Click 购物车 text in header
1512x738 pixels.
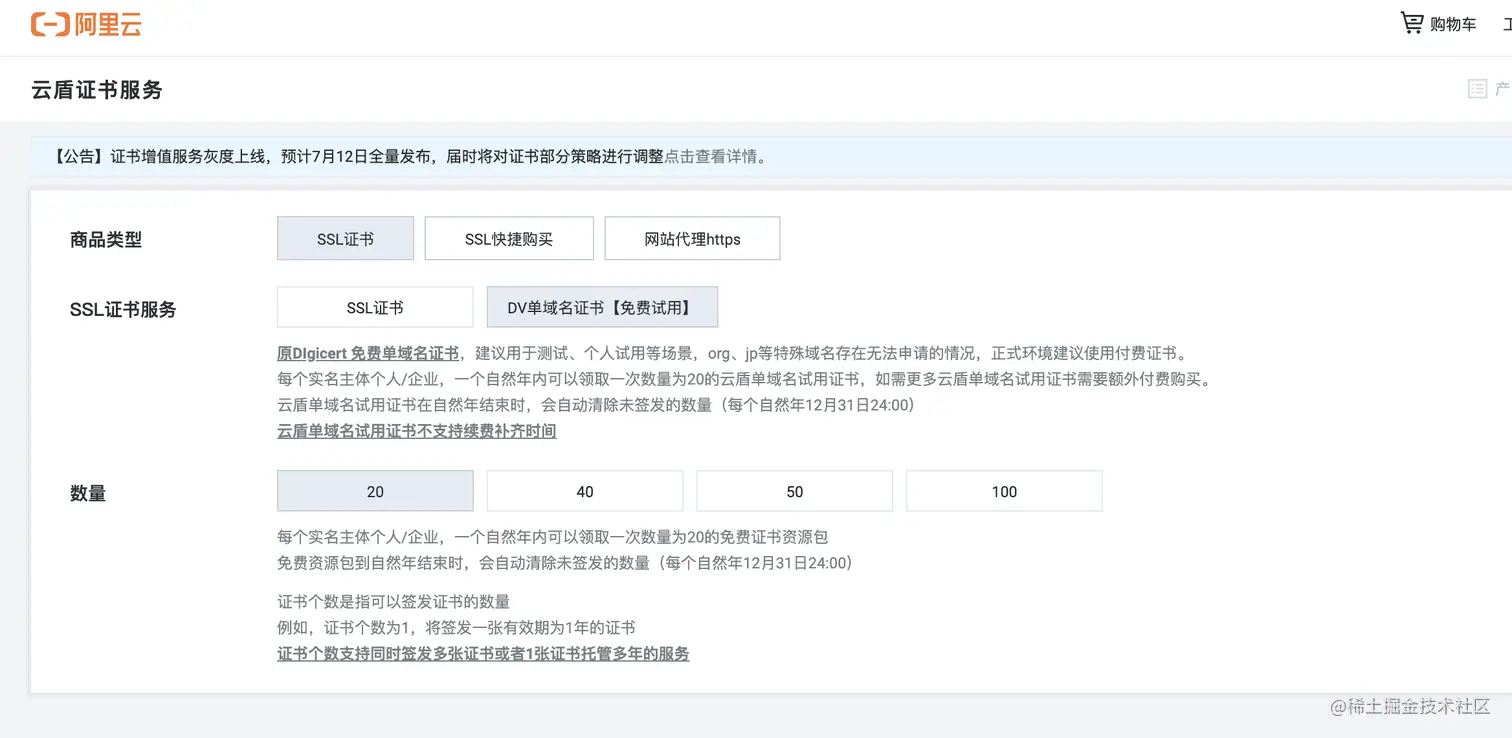click(1453, 25)
